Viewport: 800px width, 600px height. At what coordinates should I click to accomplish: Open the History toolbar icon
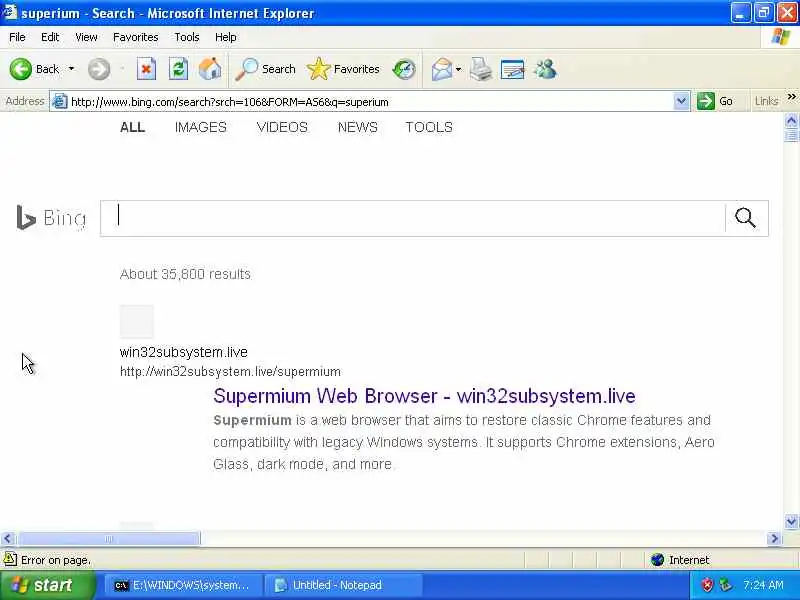pos(404,69)
